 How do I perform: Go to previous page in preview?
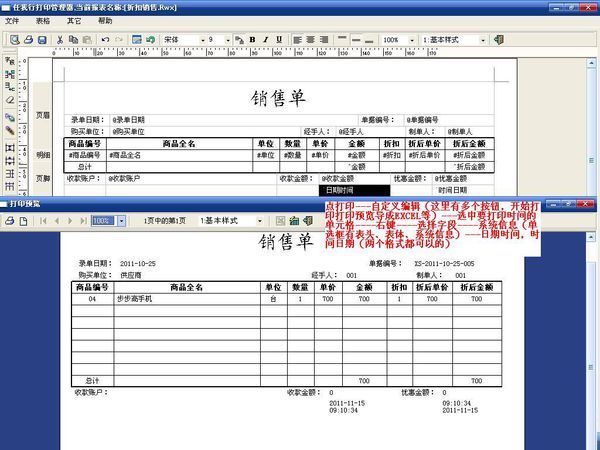tap(57, 221)
